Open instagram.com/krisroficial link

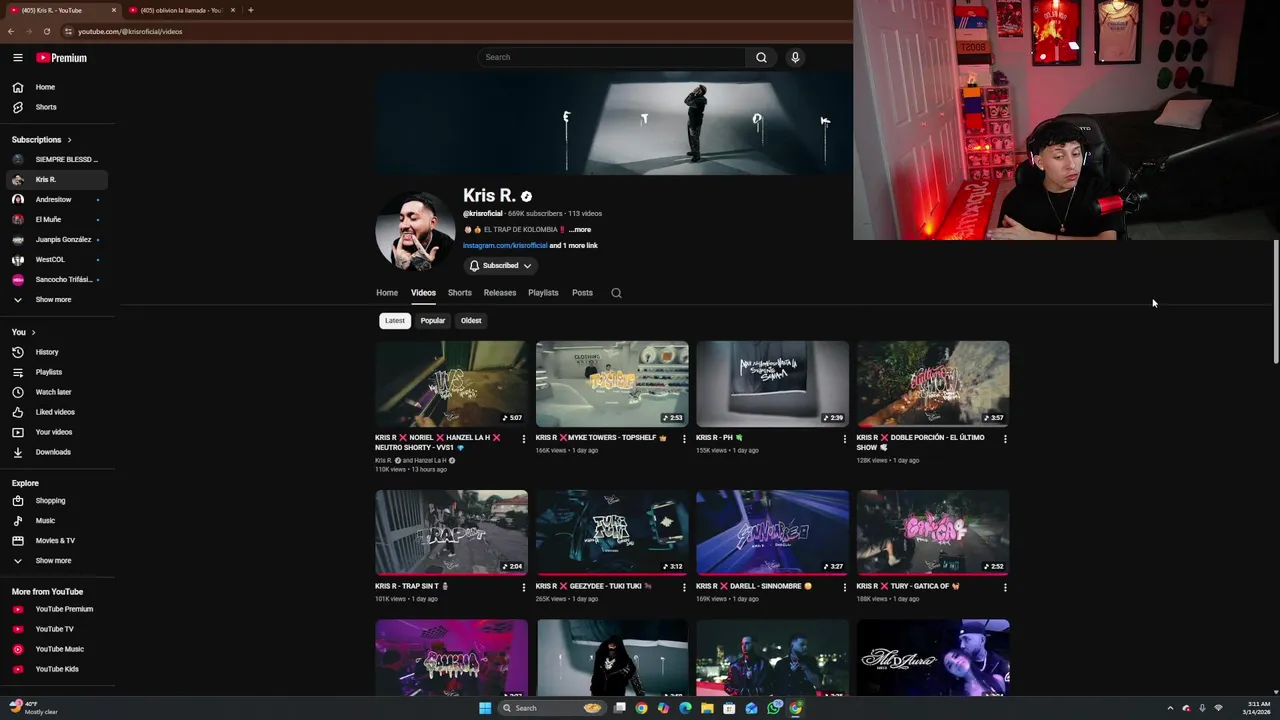pos(505,246)
